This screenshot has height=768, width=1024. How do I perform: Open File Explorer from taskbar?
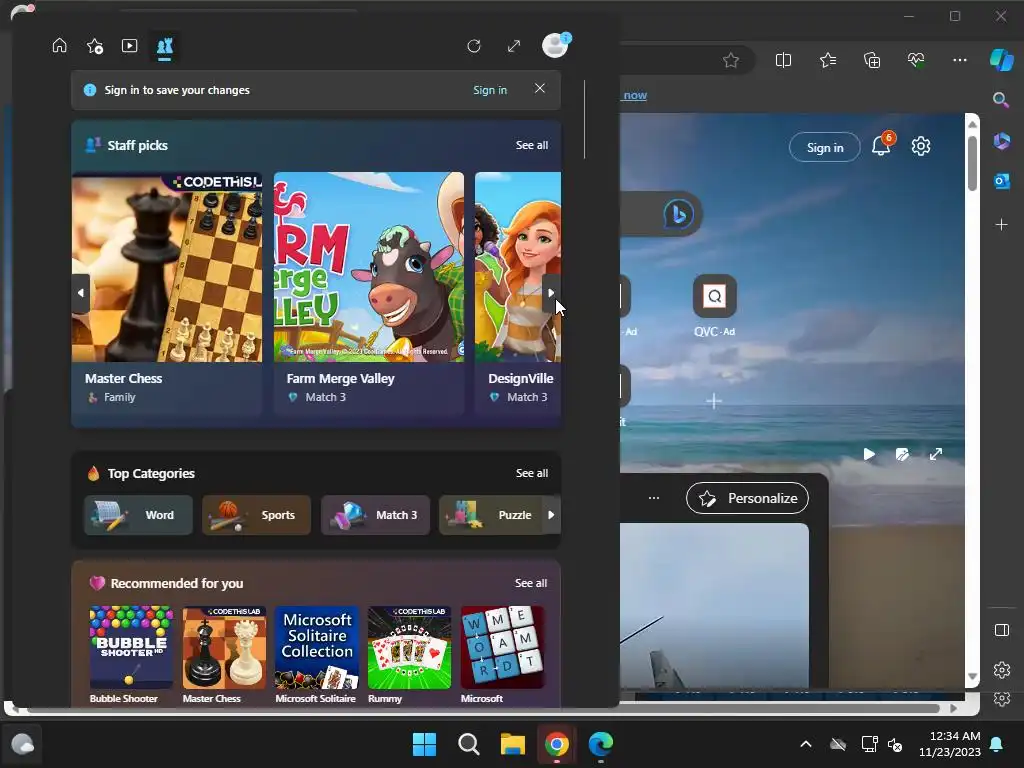(x=513, y=744)
